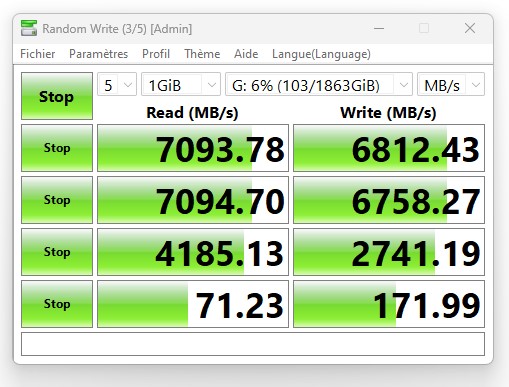The image size is (509, 387).
Task: Close the CrystalDiskMark window
Action: pos(470,29)
